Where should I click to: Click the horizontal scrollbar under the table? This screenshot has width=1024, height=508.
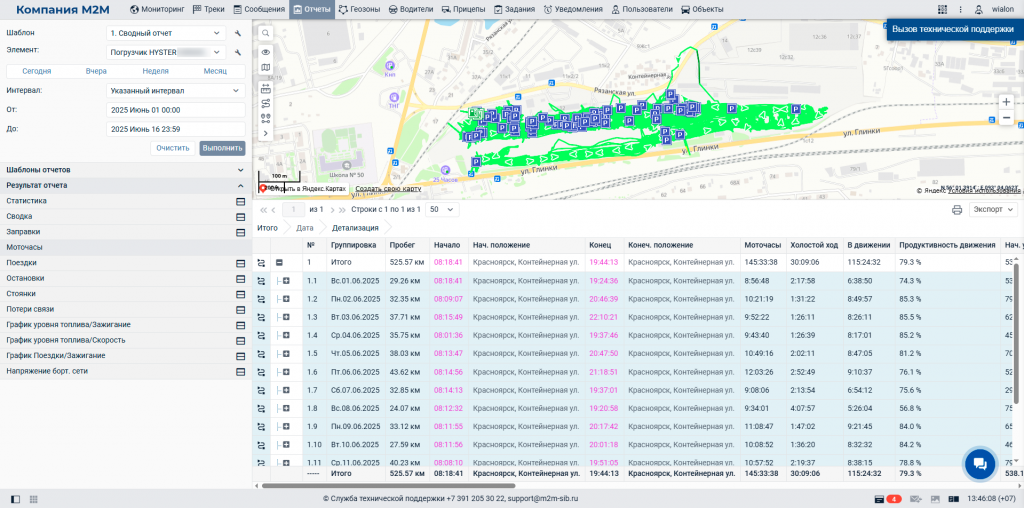[389, 485]
